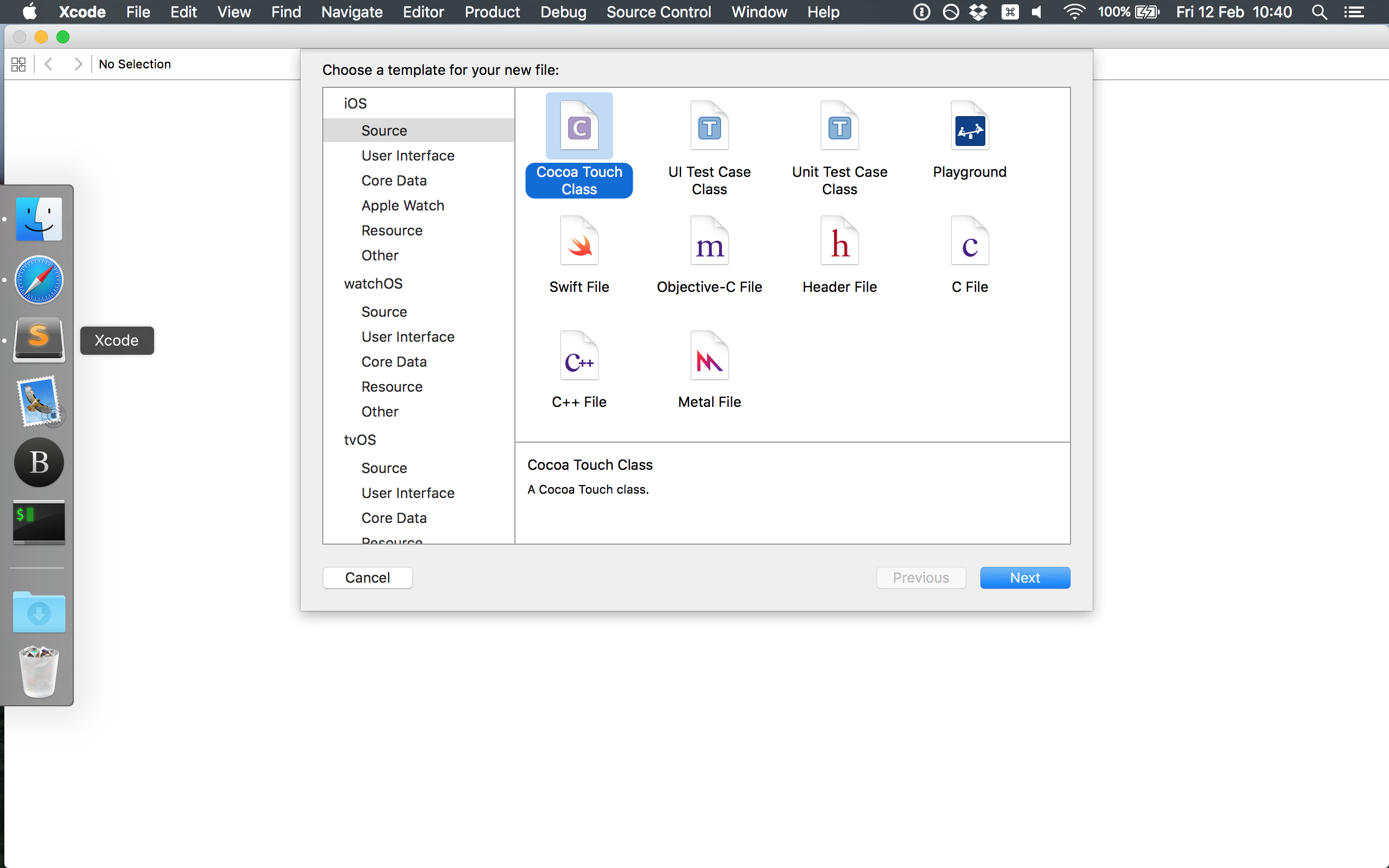1389x868 pixels.
Task: Open the Product menu
Action: (492, 11)
